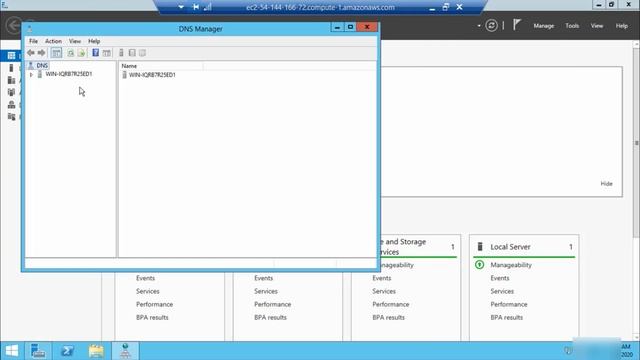Click BPA results in the File and Storage Services tile
This screenshot has width=640, height=360.
(x=388, y=317)
